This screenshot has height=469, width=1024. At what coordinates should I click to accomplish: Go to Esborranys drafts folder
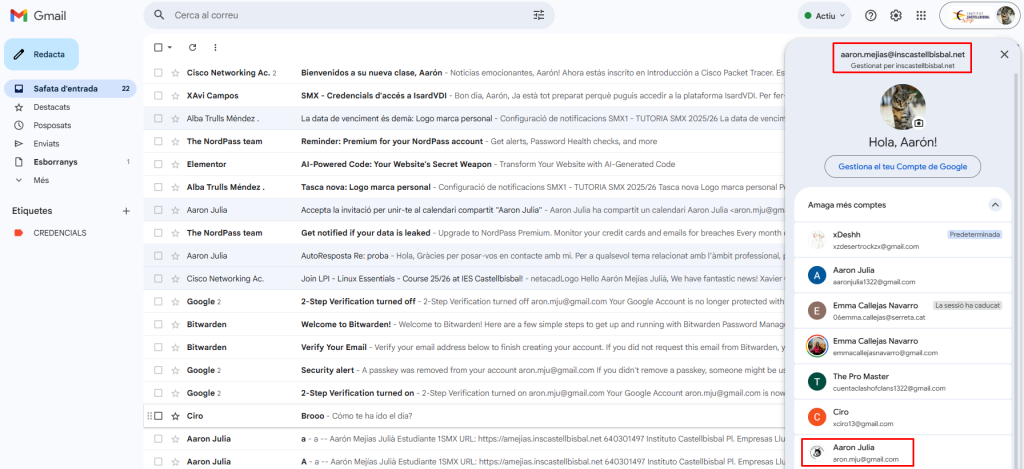(56, 161)
